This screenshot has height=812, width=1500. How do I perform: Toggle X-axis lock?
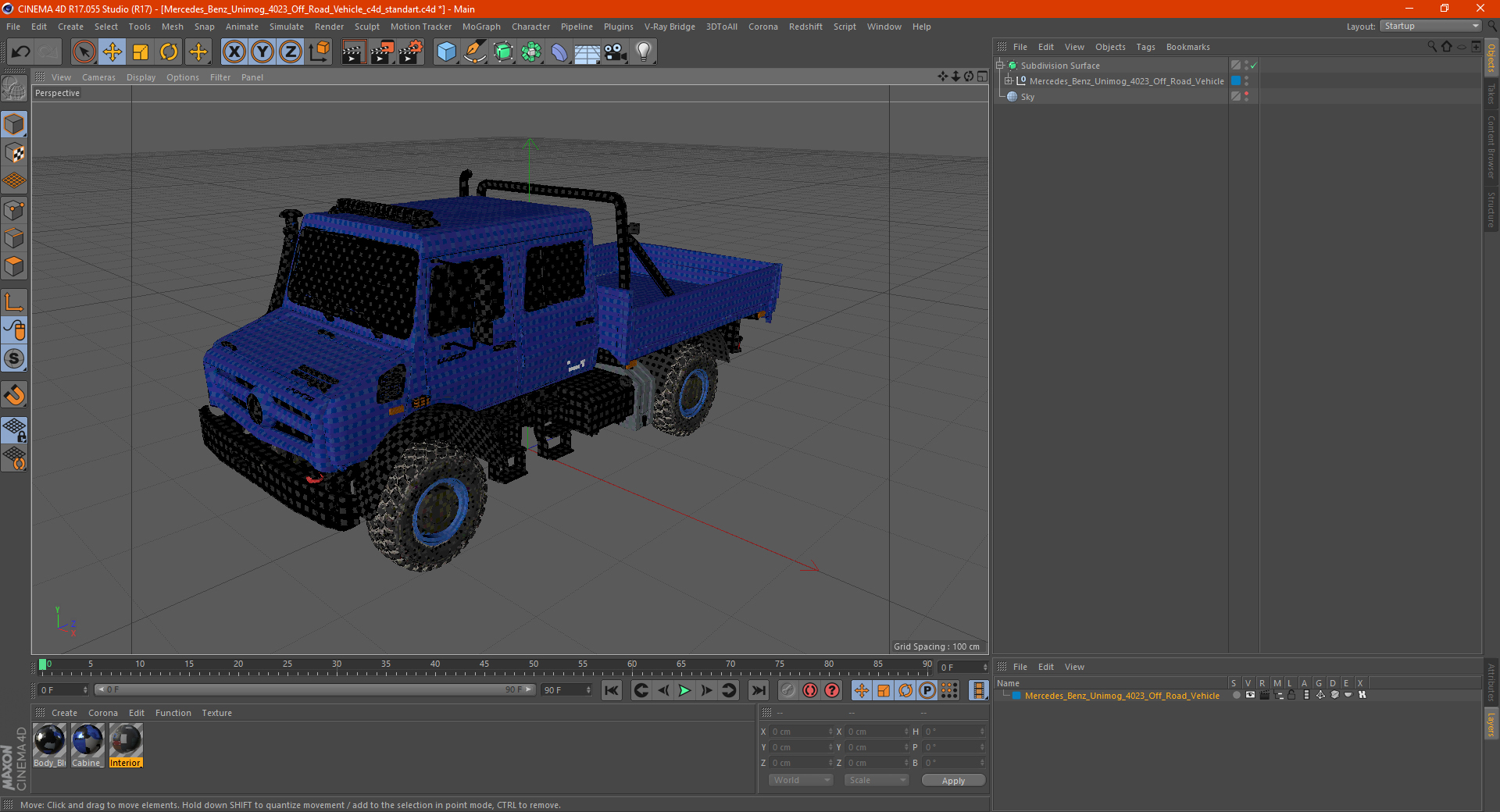coord(234,52)
